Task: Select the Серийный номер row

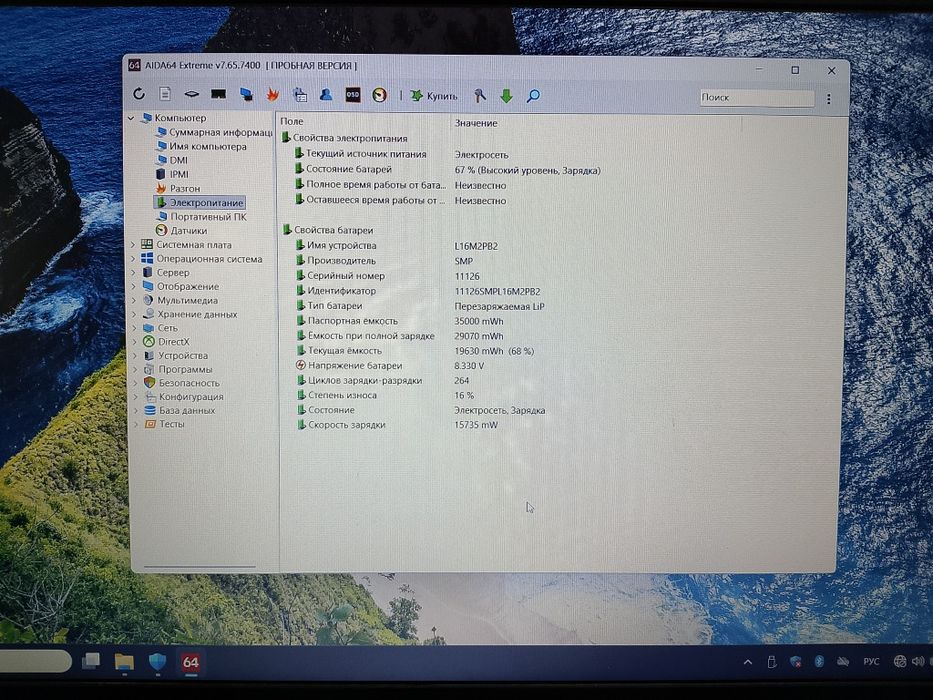Action: [x=341, y=276]
